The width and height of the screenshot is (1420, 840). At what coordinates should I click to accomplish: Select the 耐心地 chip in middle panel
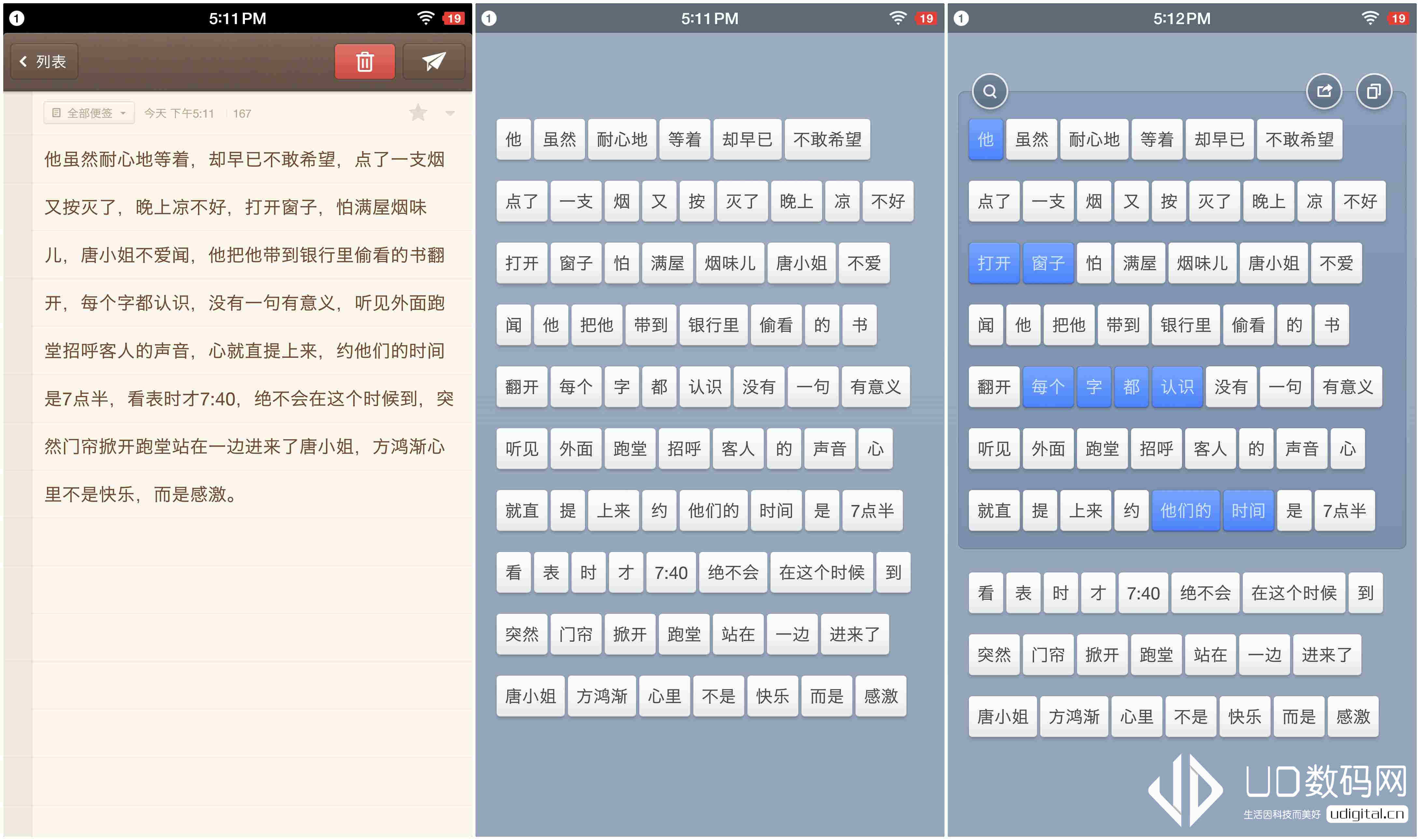coord(622,139)
